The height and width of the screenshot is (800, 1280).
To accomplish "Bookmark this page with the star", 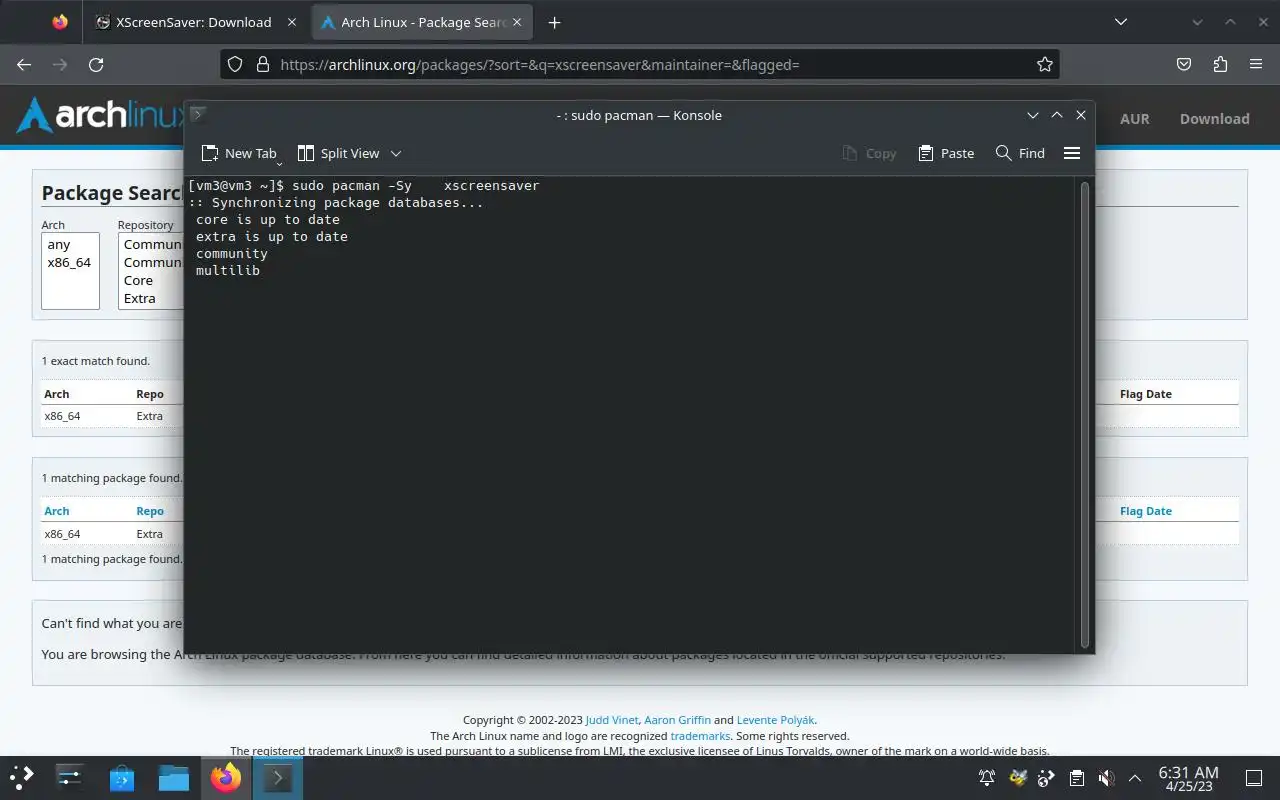I will [1045, 64].
